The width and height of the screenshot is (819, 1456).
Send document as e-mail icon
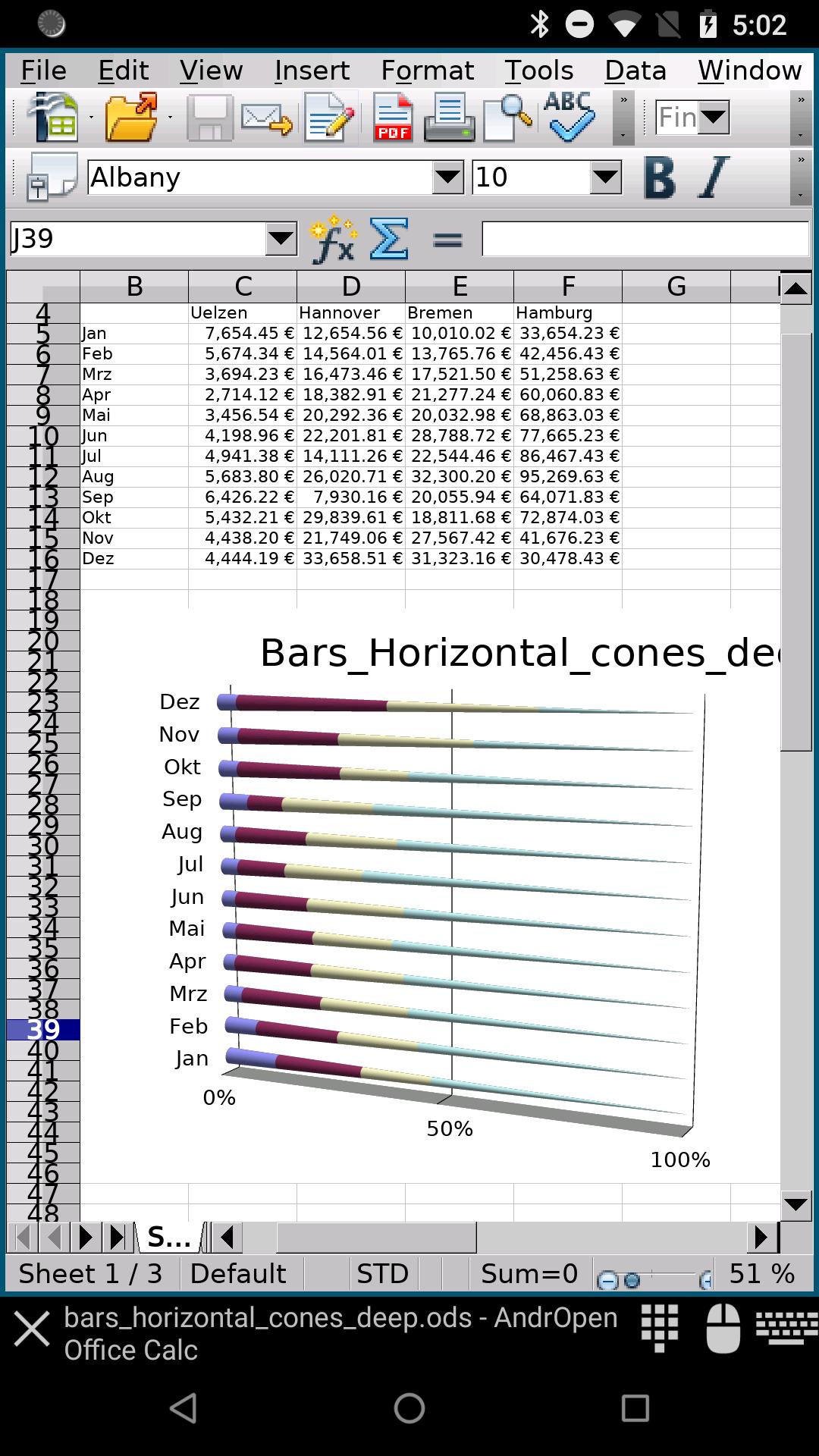click(266, 118)
